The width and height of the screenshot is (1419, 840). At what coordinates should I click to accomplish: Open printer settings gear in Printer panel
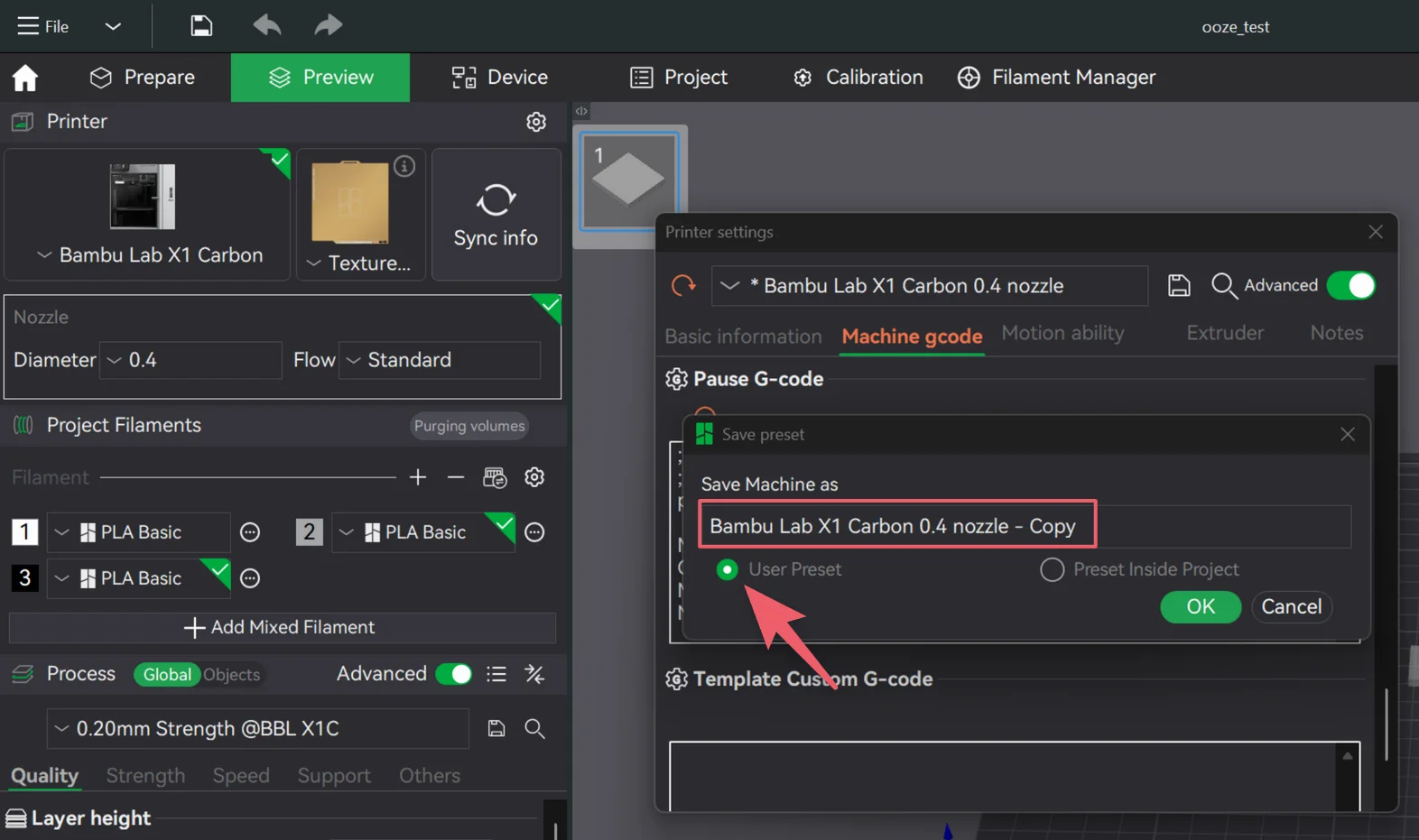[x=536, y=122]
